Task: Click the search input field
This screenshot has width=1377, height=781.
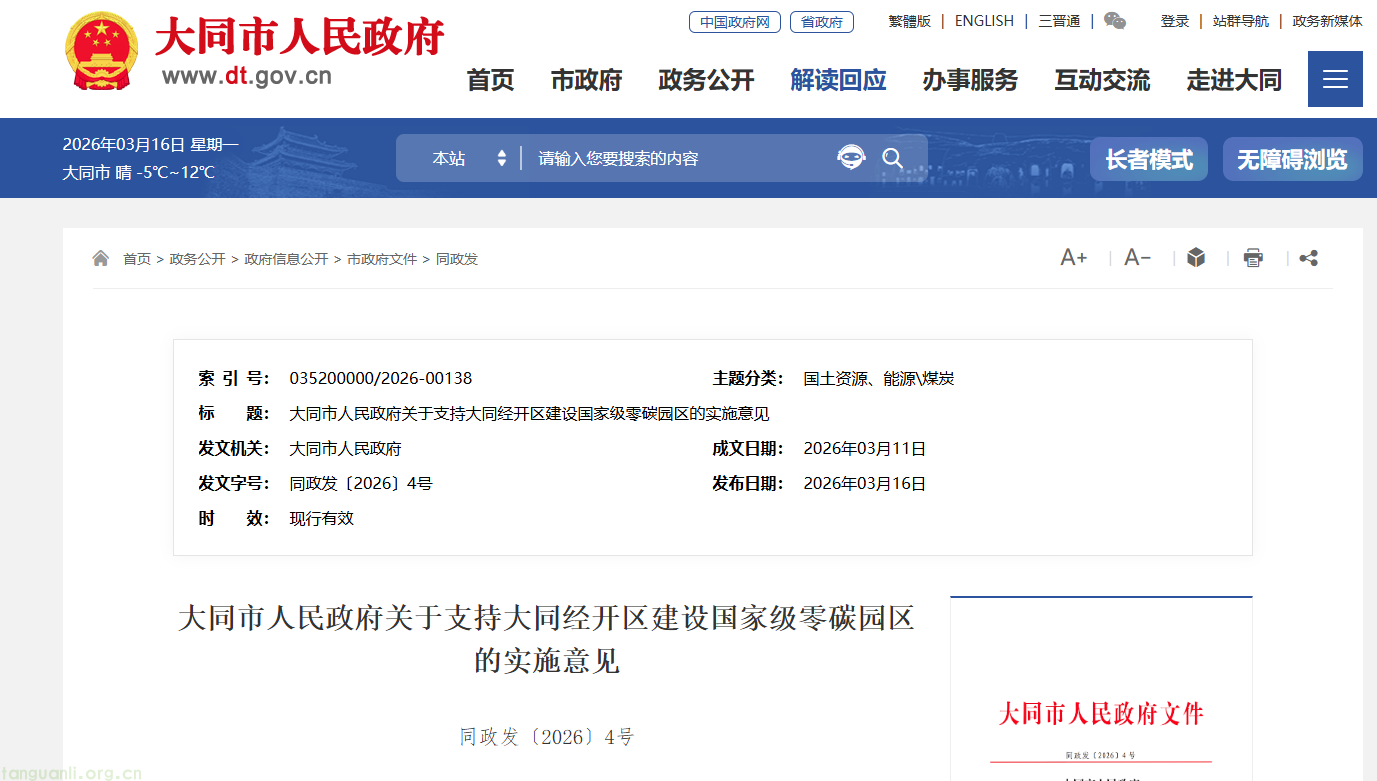Action: pyautogui.click(x=680, y=158)
